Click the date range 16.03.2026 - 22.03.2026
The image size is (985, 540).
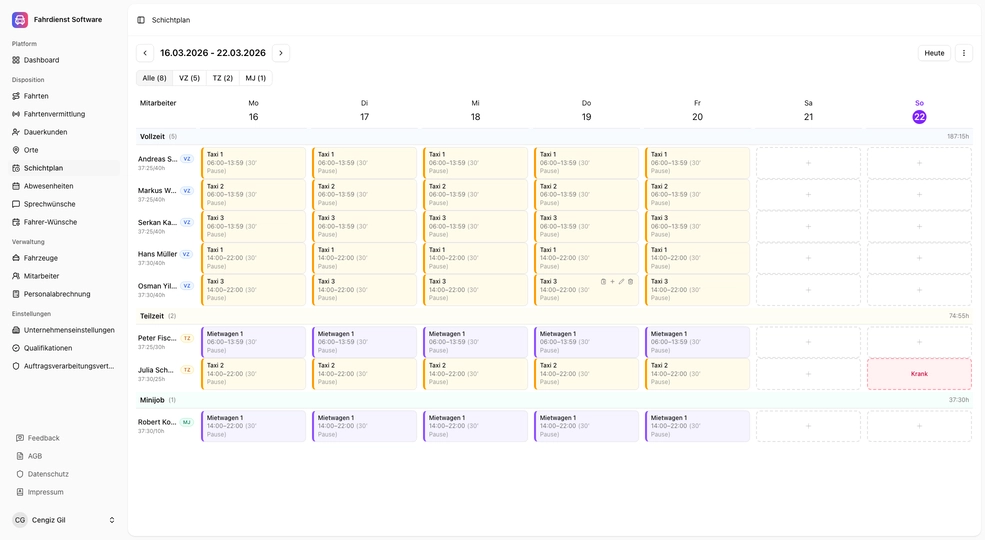point(213,53)
